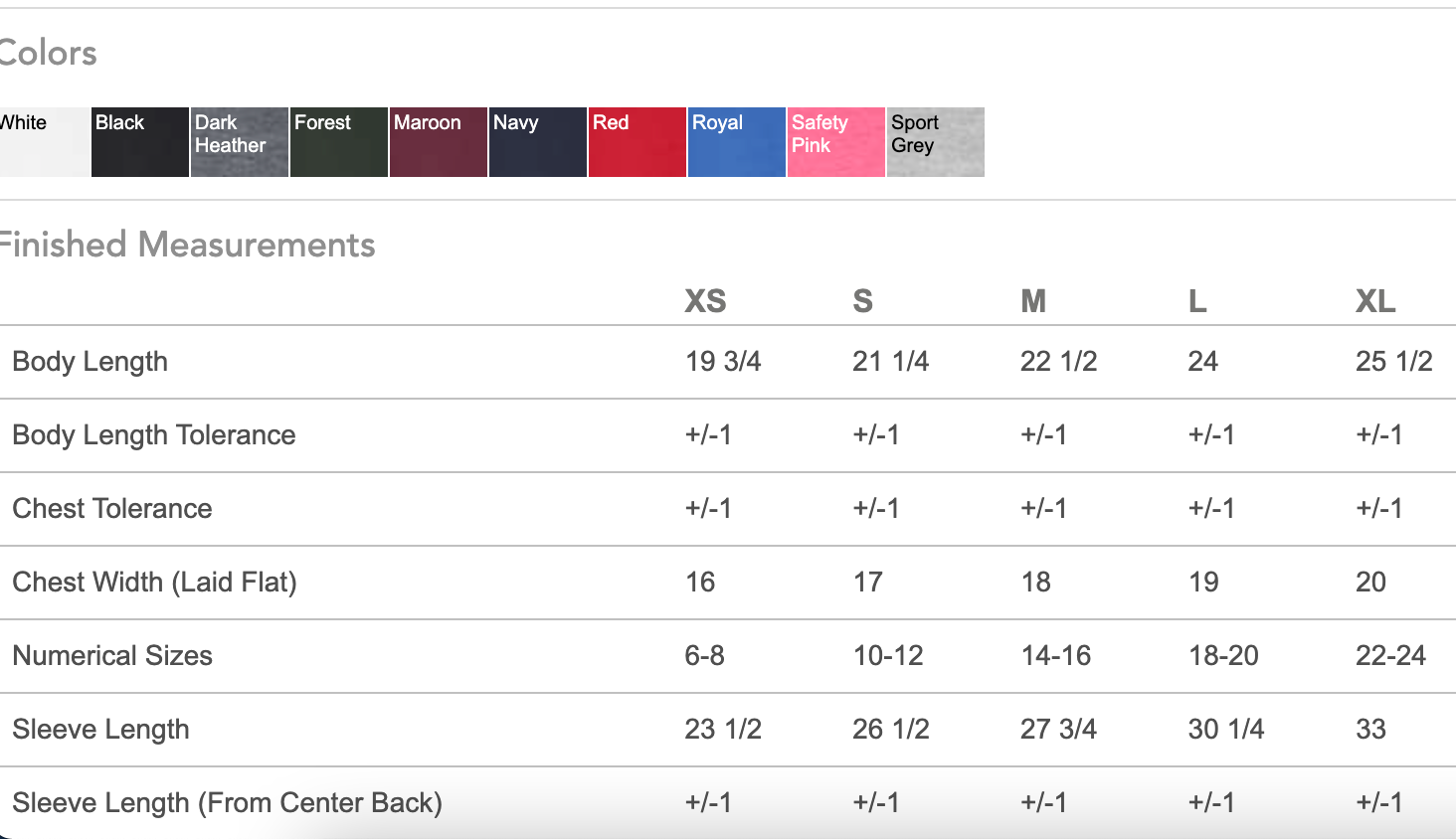The height and width of the screenshot is (839, 1456).
Task: Click the S size column header
Action: coord(862,301)
